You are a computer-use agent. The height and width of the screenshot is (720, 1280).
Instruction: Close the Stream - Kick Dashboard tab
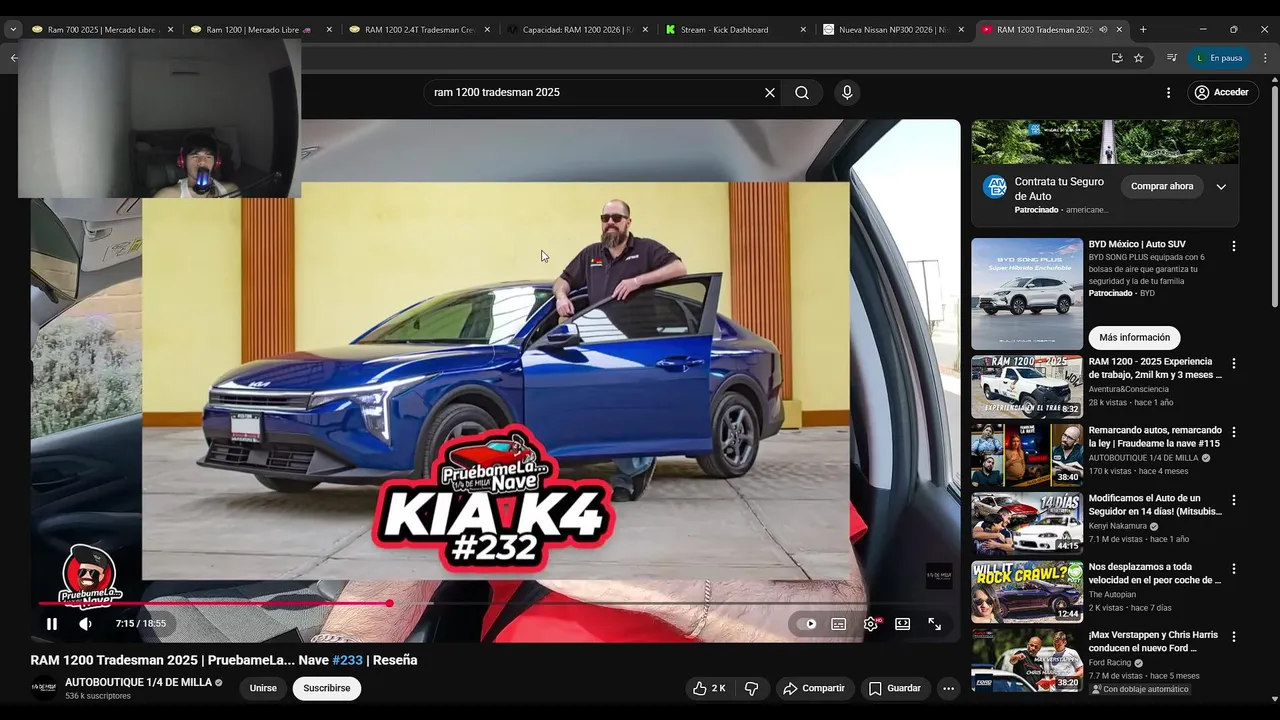pyautogui.click(x=803, y=30)
